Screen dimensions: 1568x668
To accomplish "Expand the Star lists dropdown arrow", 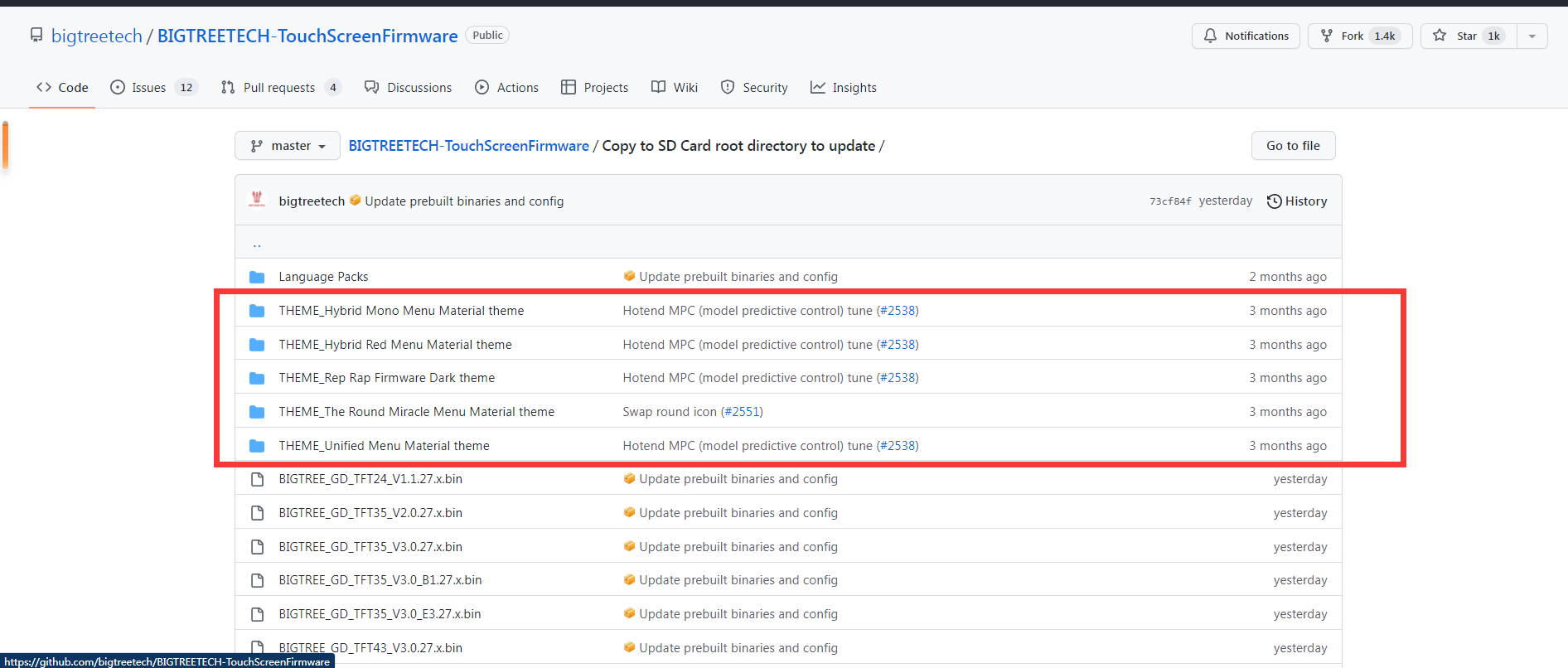I will [1532, 36].
